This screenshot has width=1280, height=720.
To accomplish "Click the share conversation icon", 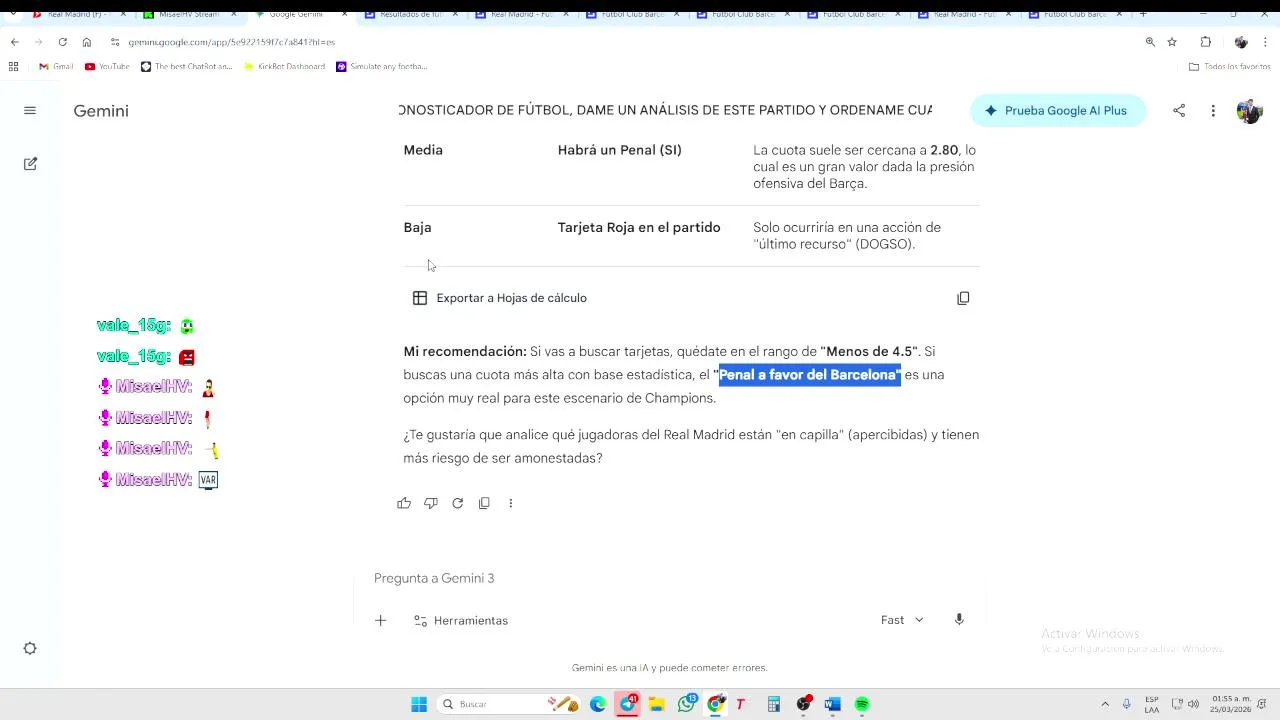I will pos(1179,111).
